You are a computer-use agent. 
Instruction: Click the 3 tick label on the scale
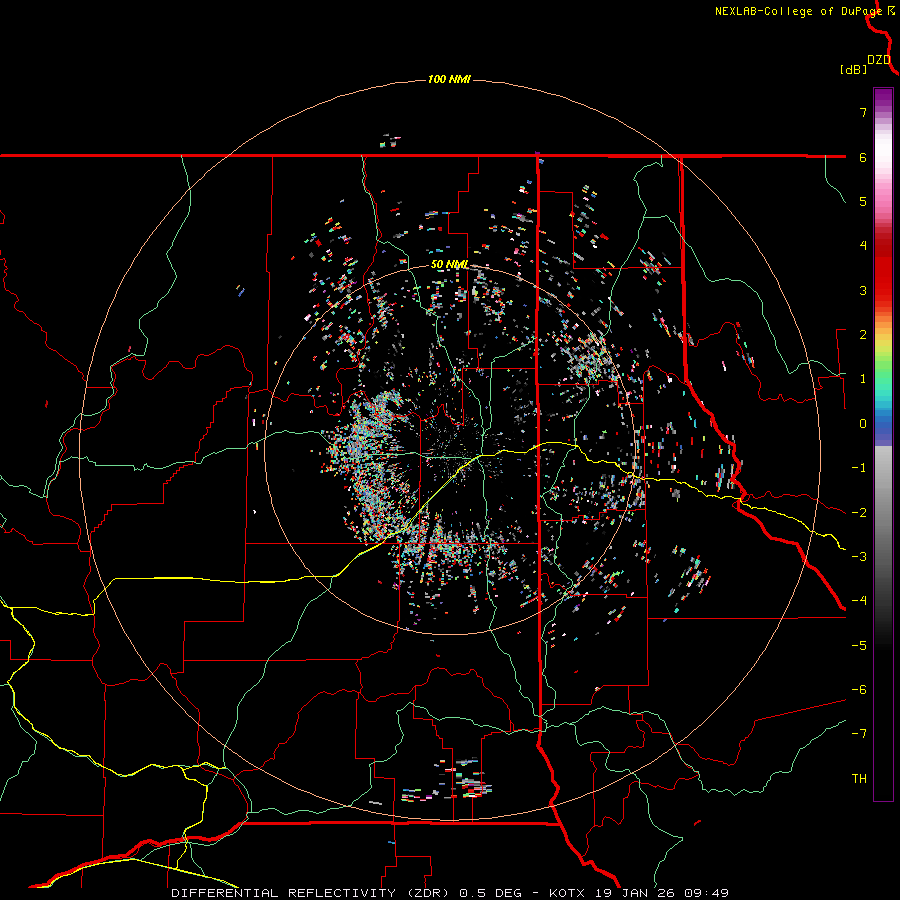[x=863, y=290]
